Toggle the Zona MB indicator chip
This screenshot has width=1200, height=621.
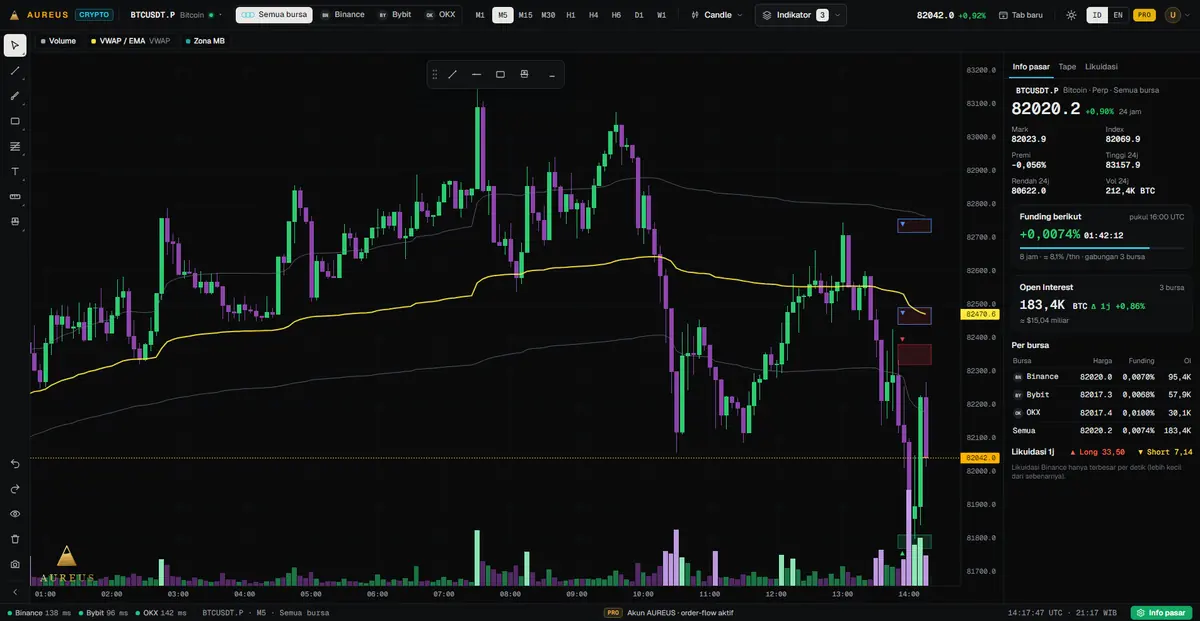point(205,41)
